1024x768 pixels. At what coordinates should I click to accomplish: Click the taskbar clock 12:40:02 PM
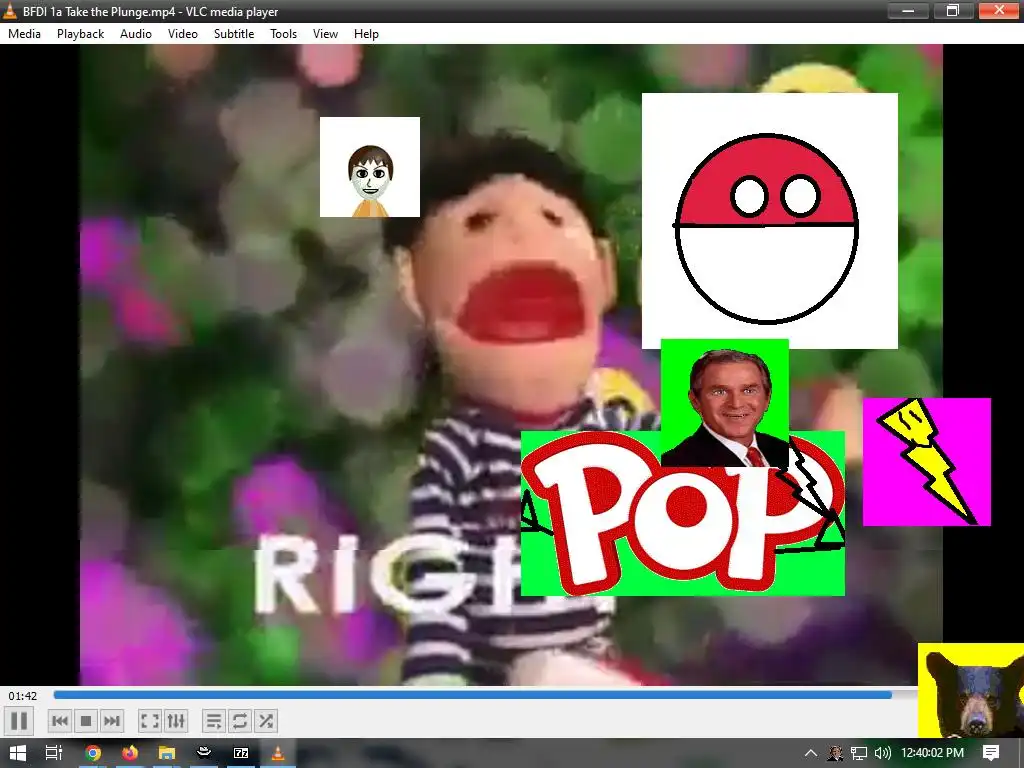click(932, 753)
